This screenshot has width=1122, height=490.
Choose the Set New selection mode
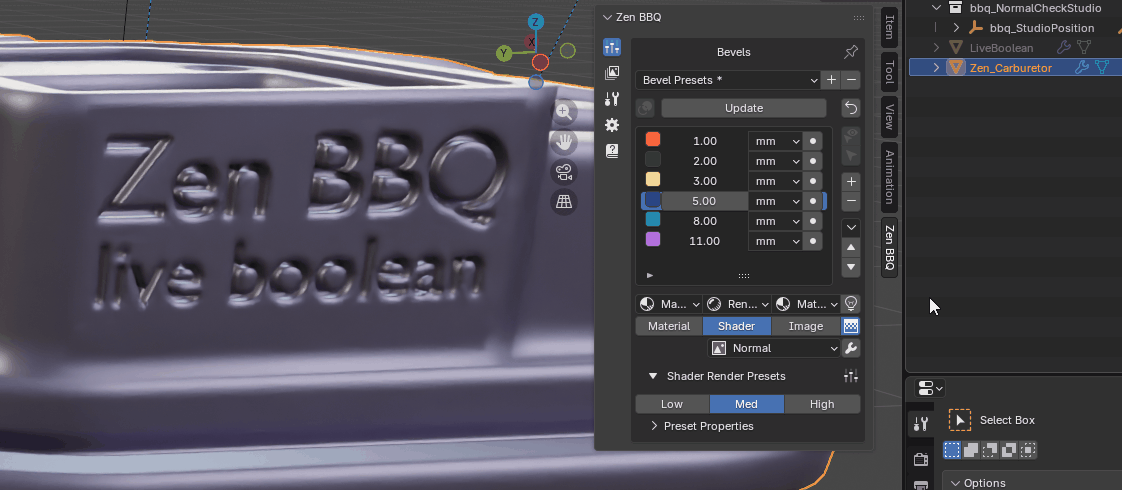(952, 450)
